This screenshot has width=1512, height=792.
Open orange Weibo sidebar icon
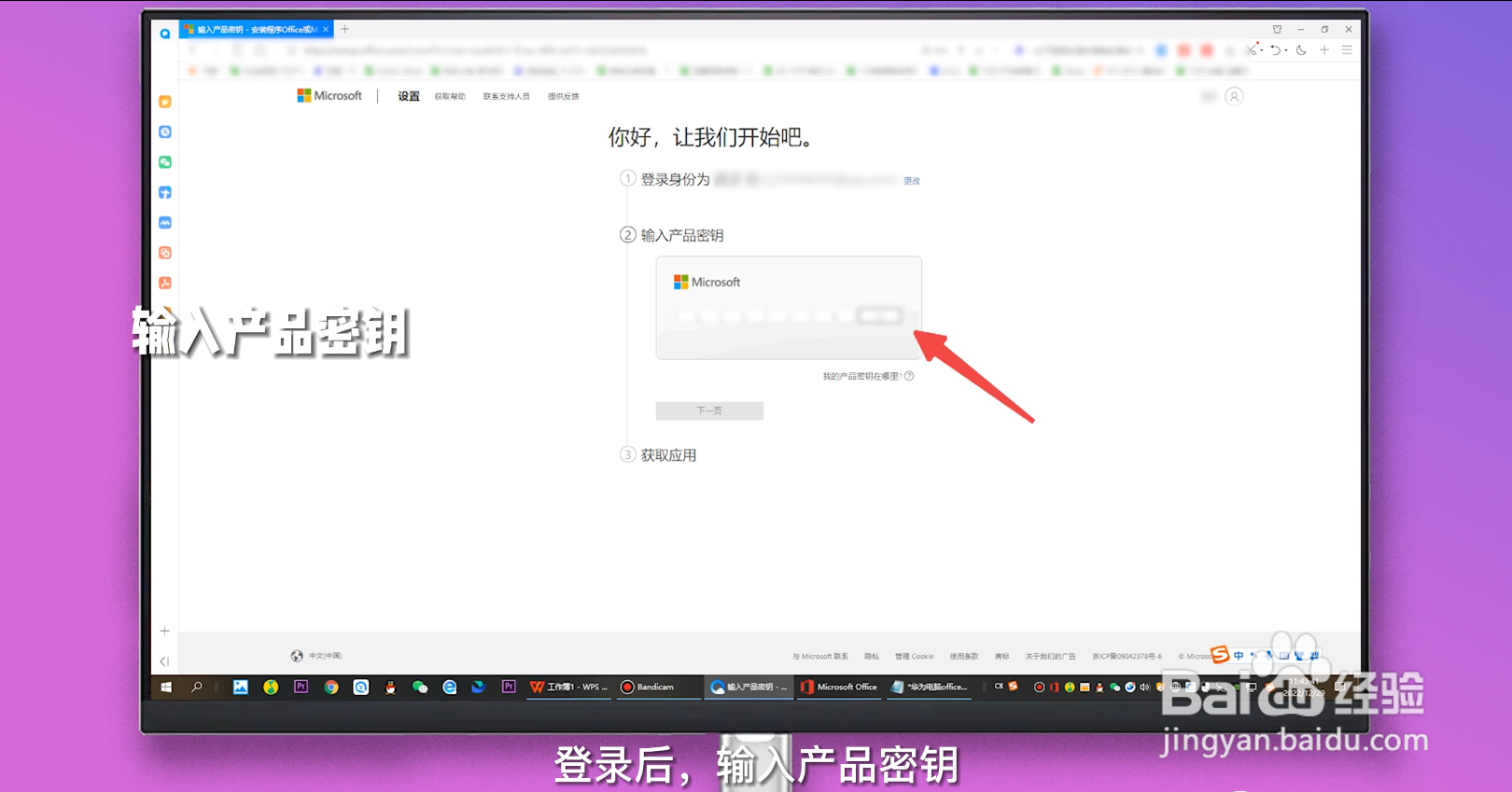(165, 253)
